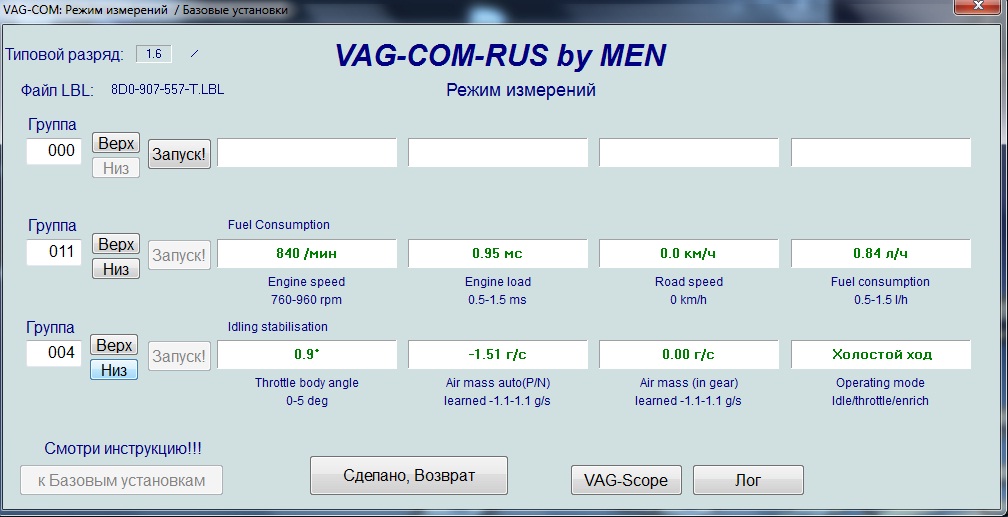Click the Idle/throttle/enrich text
The height and width of the screenshot is (517, 1008).
pyautogui.click(x=880, y=401)
